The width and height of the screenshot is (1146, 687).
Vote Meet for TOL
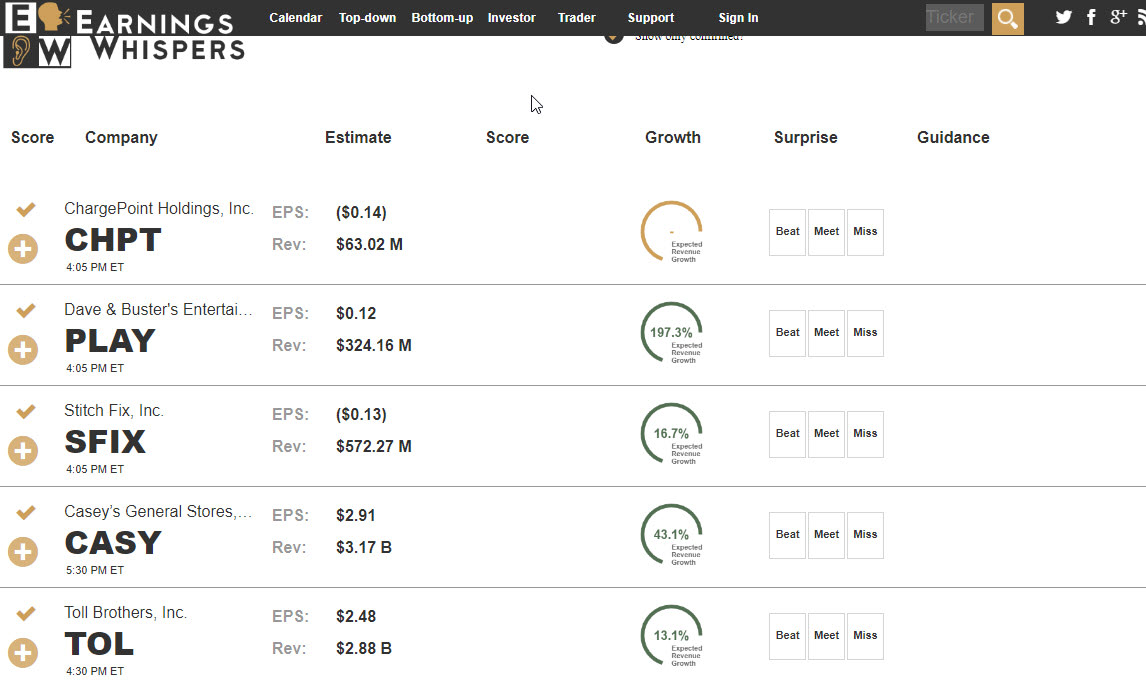[827, 636]
